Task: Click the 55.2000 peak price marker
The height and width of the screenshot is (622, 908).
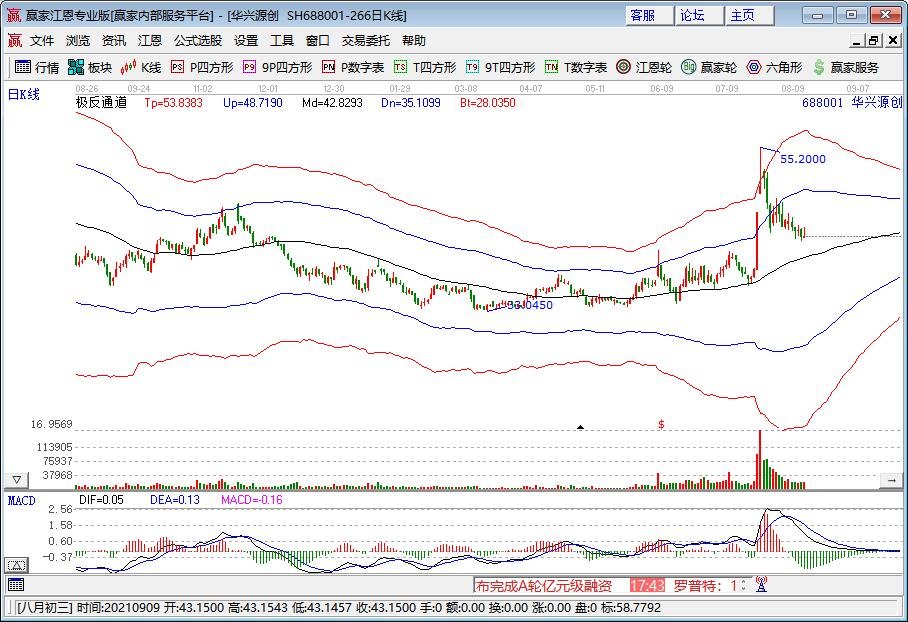Action: click(x=802, y=159)
